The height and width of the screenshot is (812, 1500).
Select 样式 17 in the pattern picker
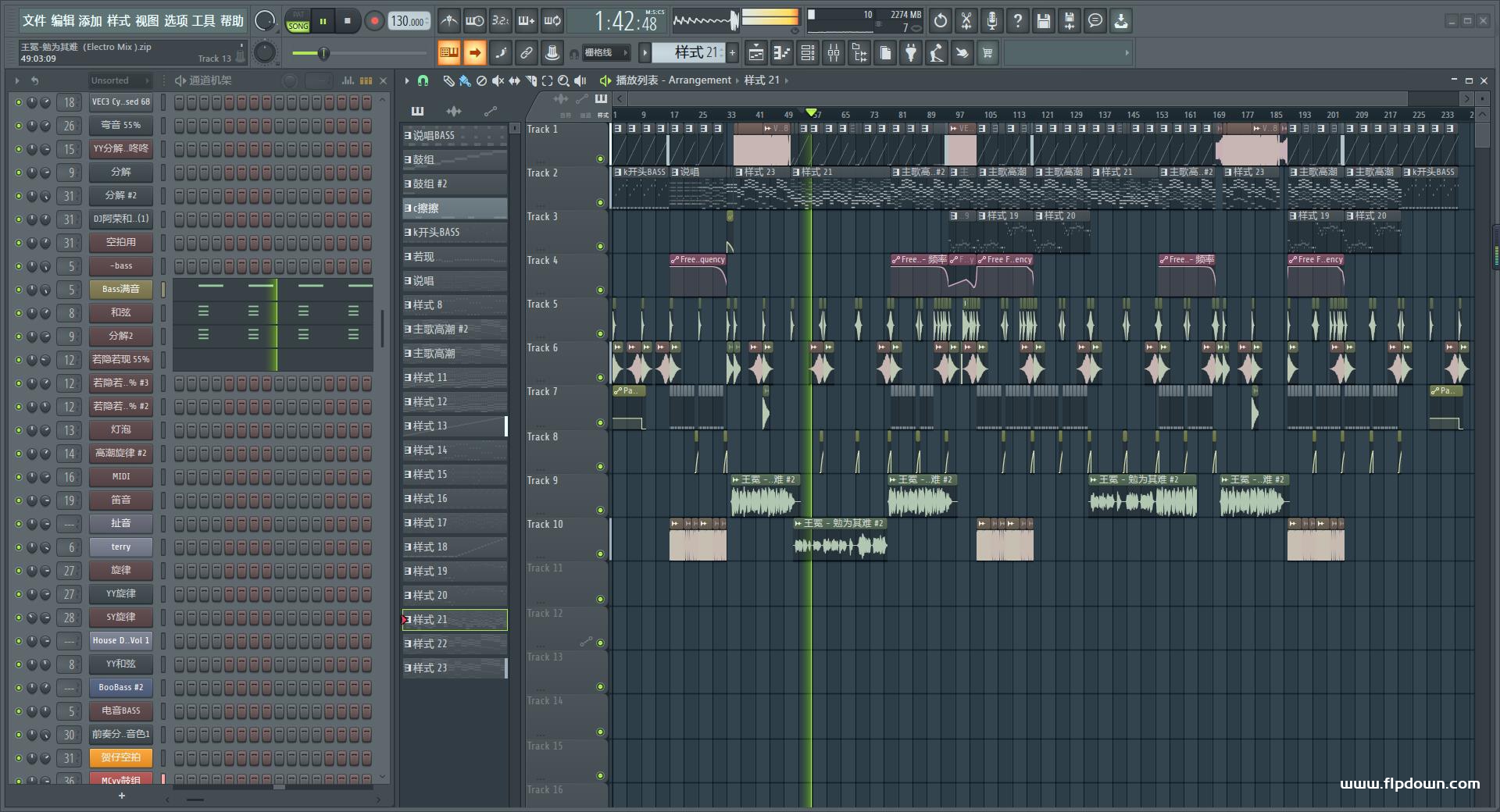(455, 523)
